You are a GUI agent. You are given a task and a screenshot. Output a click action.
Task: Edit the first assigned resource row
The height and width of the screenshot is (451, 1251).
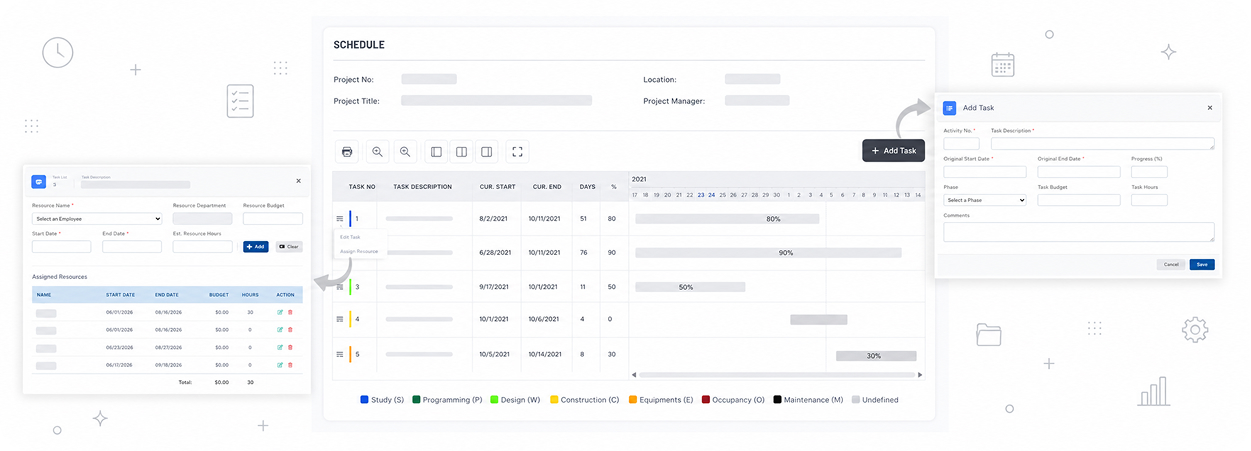(x=280, y=312)
